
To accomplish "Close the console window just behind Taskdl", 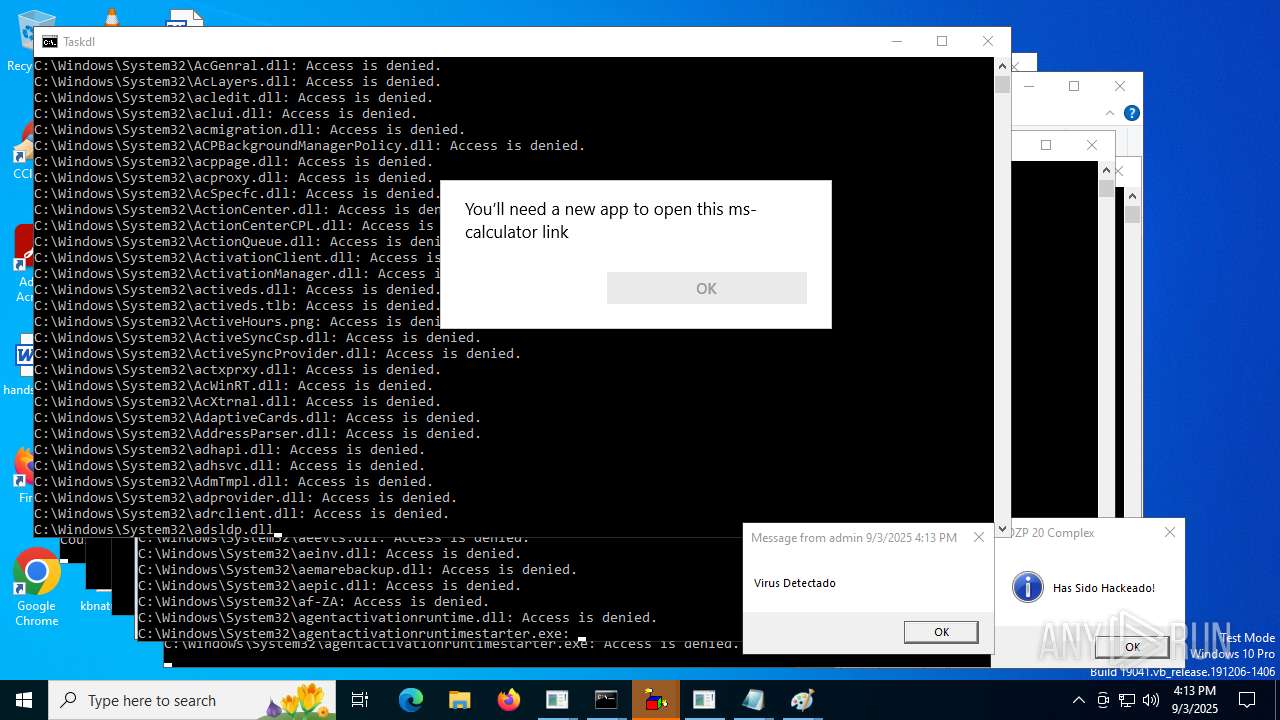I will point(1092,145).
